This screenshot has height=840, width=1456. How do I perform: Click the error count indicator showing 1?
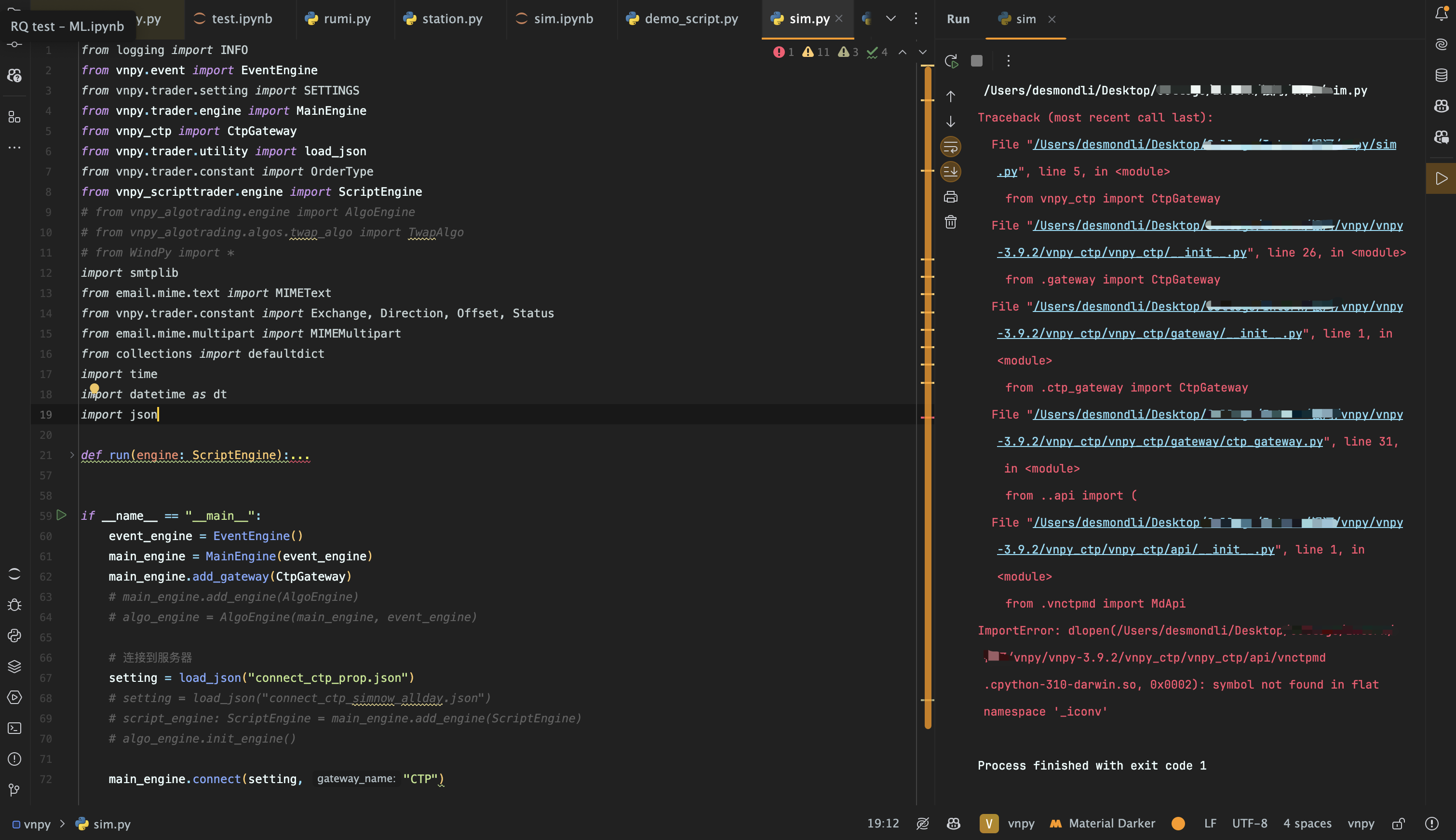(783, 52)
